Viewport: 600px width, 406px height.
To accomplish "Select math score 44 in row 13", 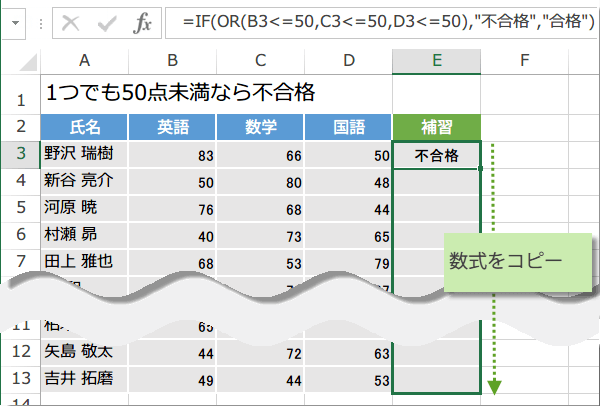I will click(x=260, y=379).
